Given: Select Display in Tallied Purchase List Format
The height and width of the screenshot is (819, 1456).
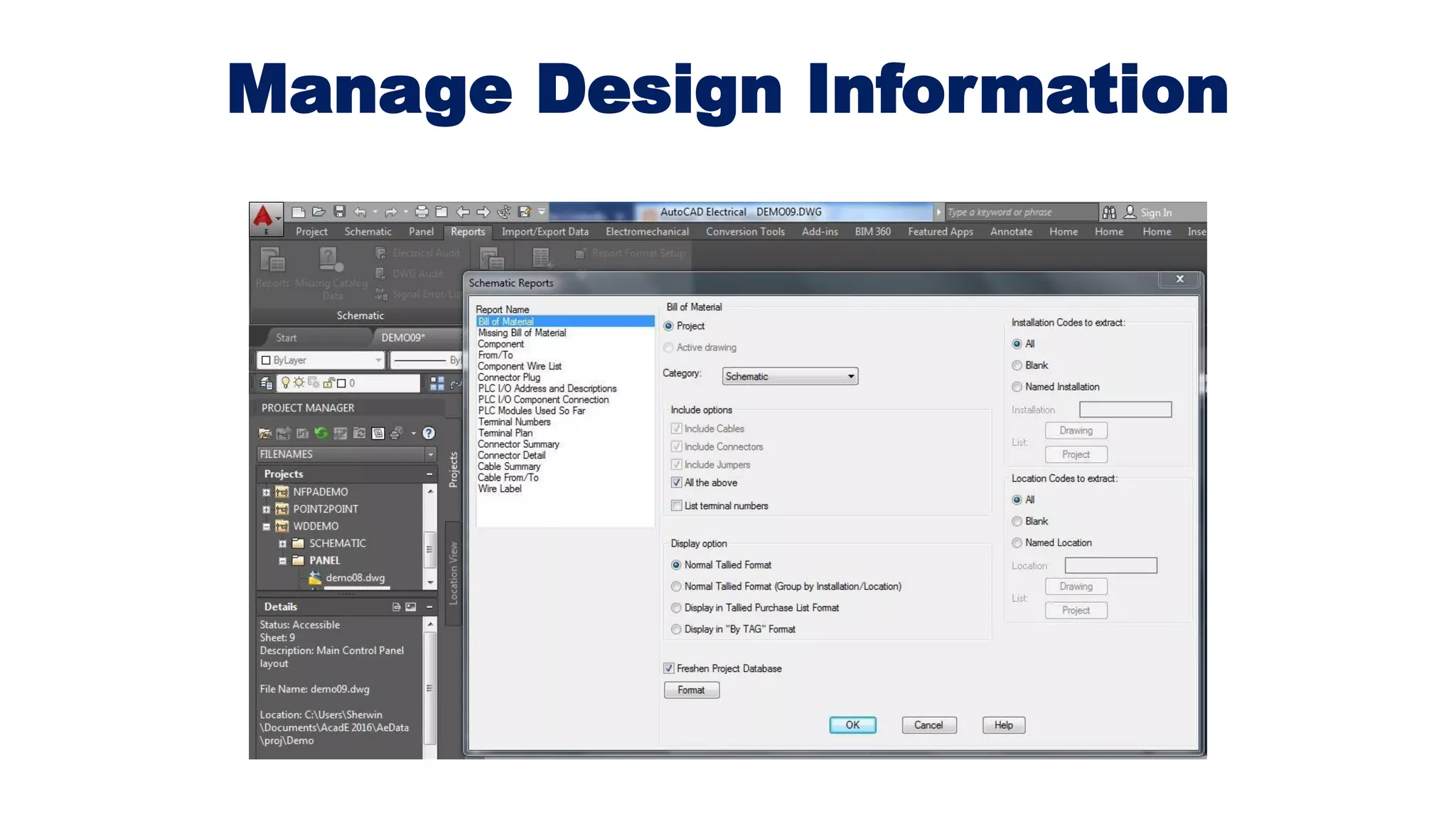Looking at the screenshot, I should tap(676, 608).
